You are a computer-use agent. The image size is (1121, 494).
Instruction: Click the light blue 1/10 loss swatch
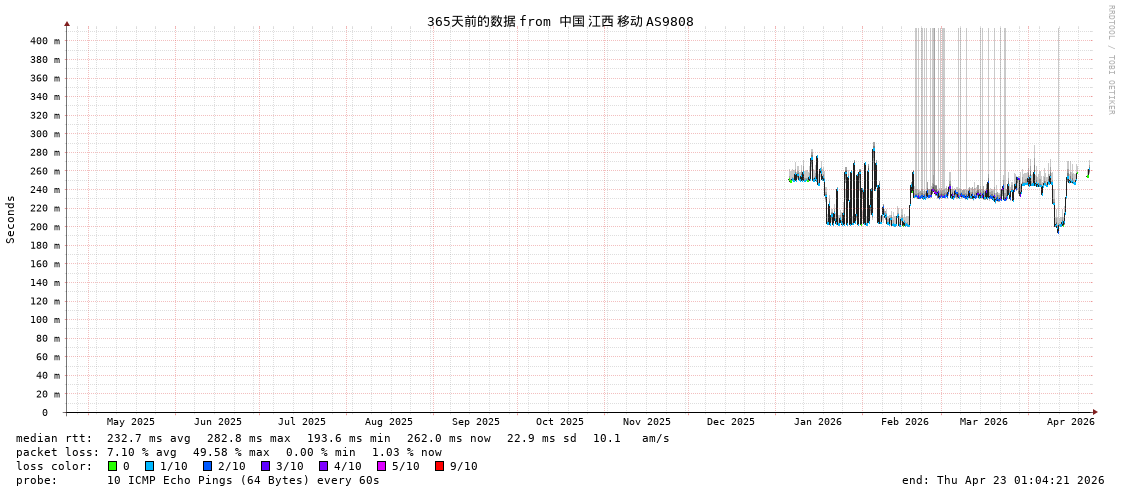pyautogui.click(x=149, y=466)
